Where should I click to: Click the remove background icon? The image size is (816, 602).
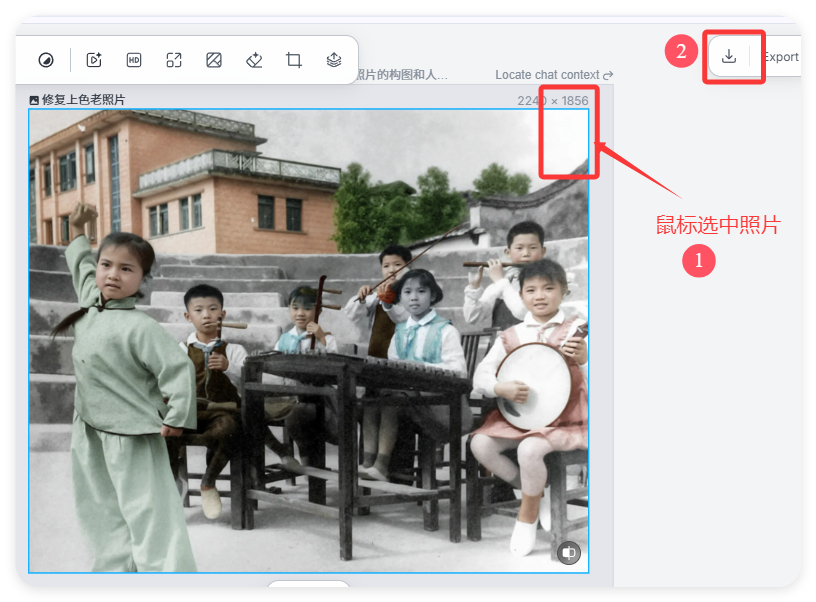coord(214,60)
